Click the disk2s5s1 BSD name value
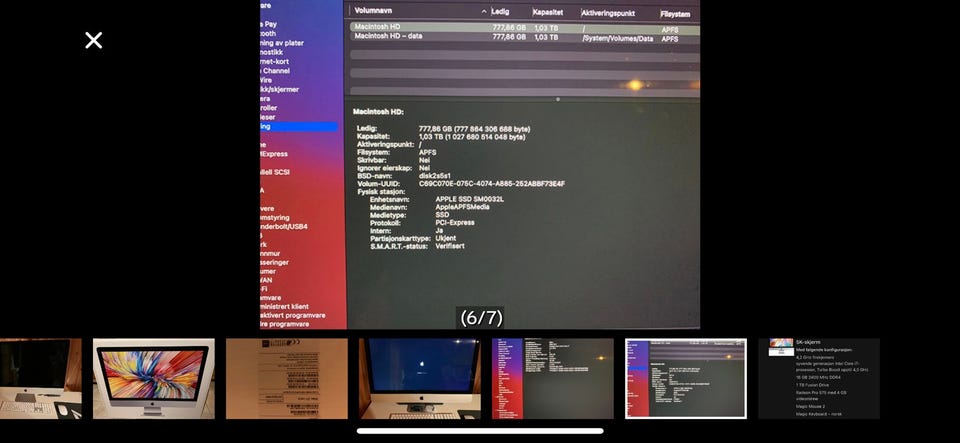 [435, 176]
